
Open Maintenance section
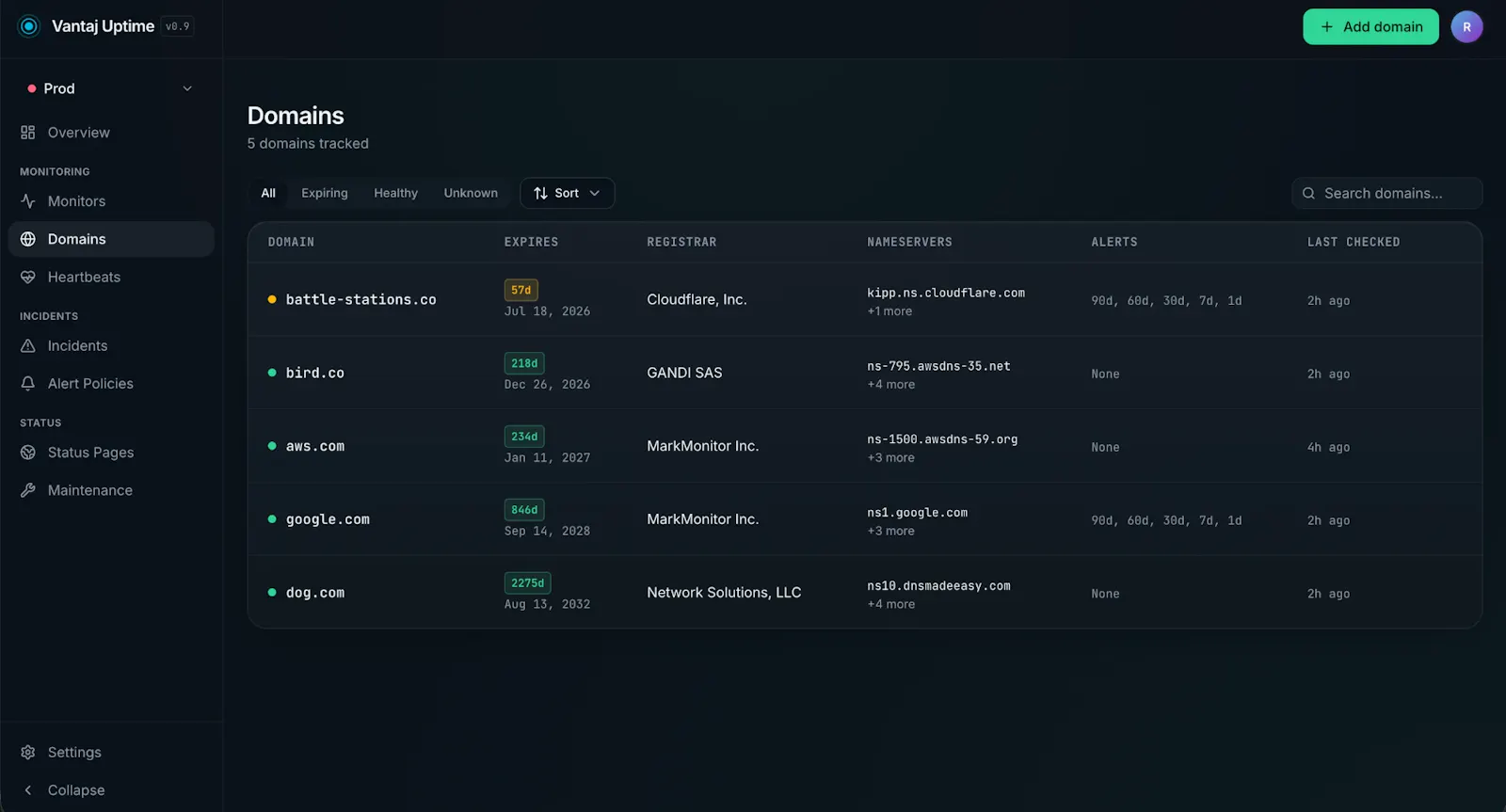(111, 490)
